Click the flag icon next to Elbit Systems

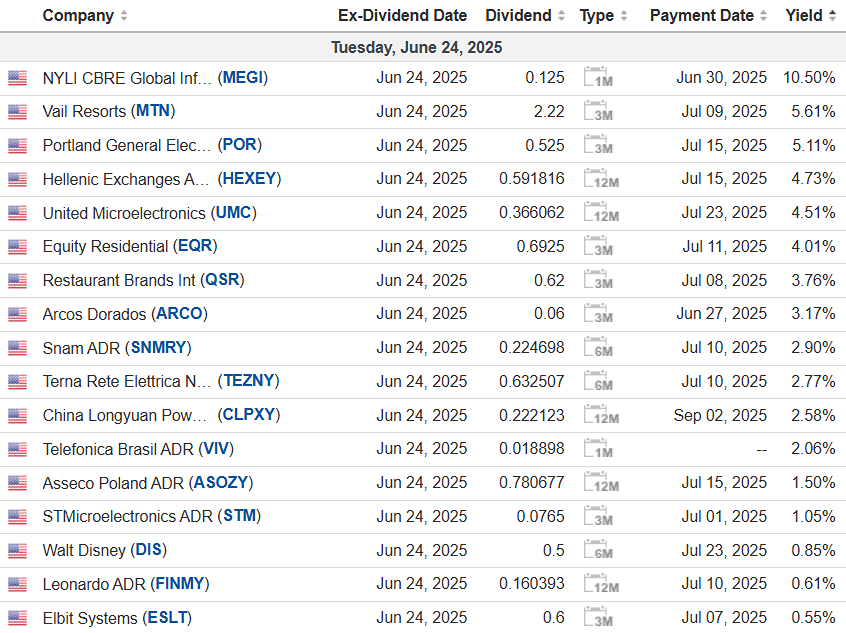[17, 618]
